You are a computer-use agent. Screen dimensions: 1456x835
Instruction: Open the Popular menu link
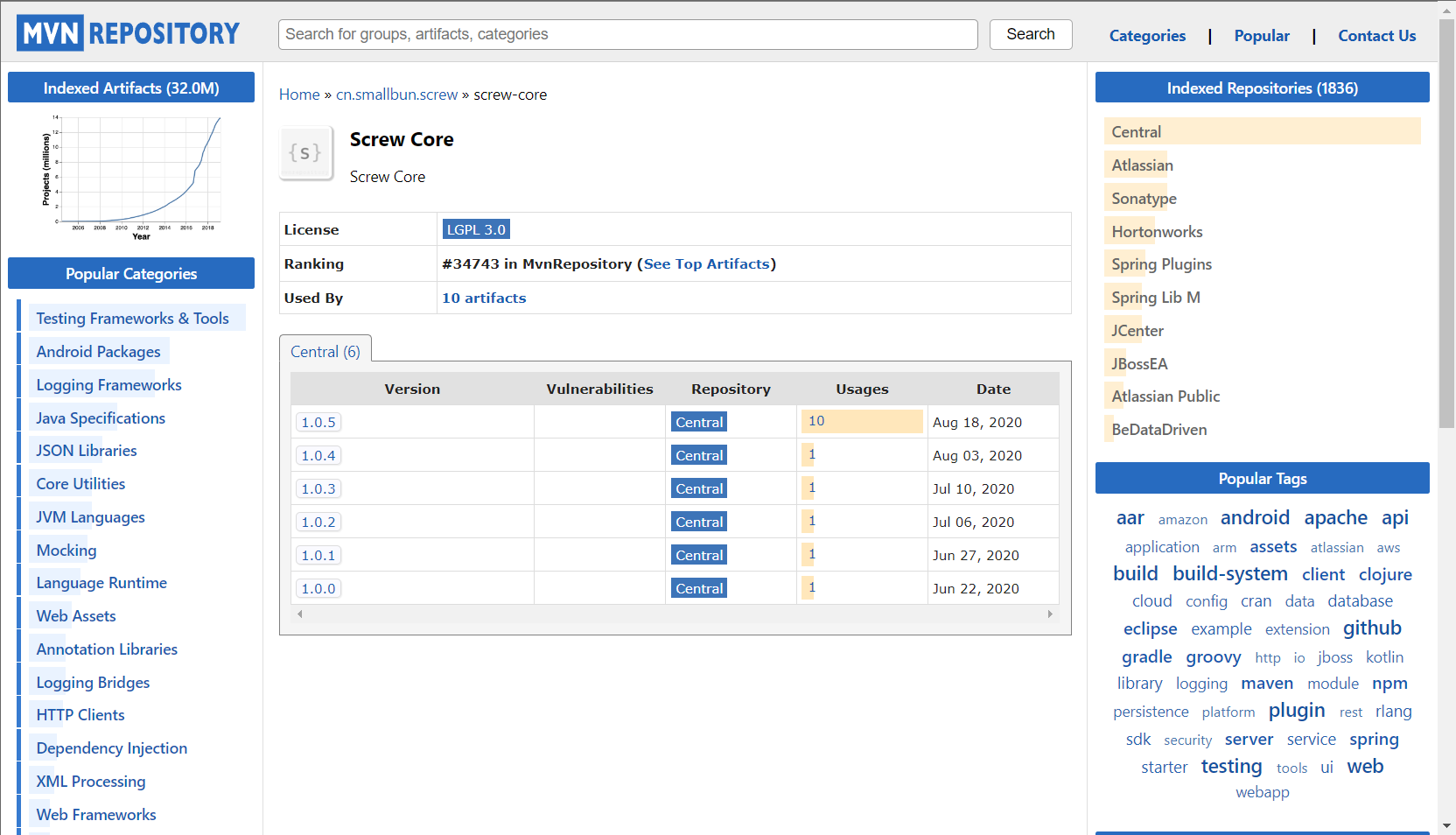click(1262, 36)
